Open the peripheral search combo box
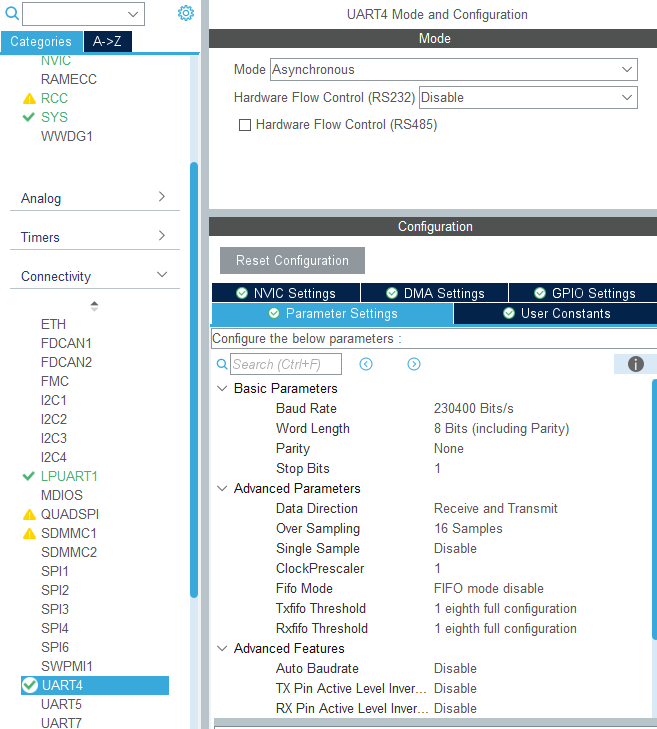 pyautogui.click(x=84, y=14)
